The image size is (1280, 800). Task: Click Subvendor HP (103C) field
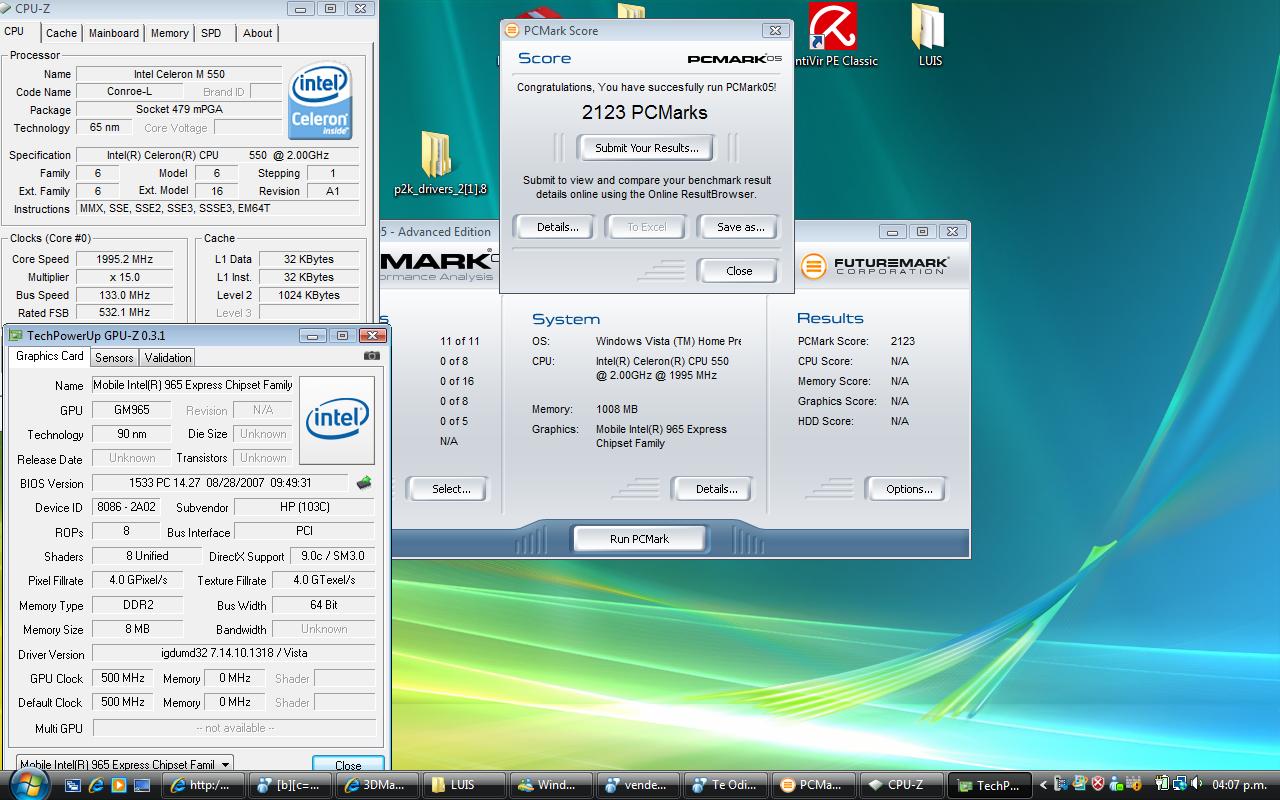tap(304, 507)
